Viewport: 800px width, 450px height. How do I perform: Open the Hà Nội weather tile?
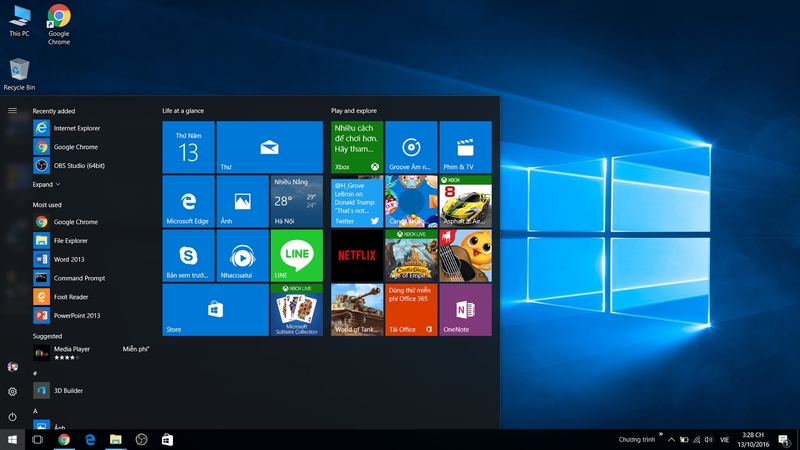(x=296, y=202)
